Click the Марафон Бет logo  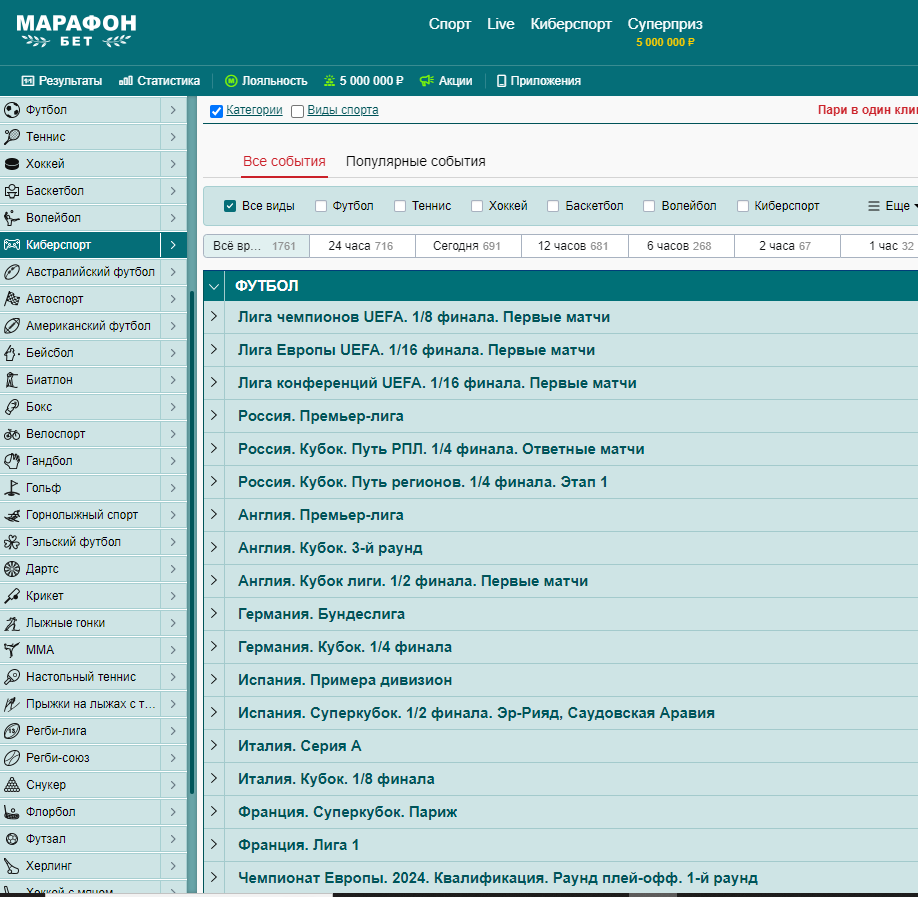click(x=76, y=31)
